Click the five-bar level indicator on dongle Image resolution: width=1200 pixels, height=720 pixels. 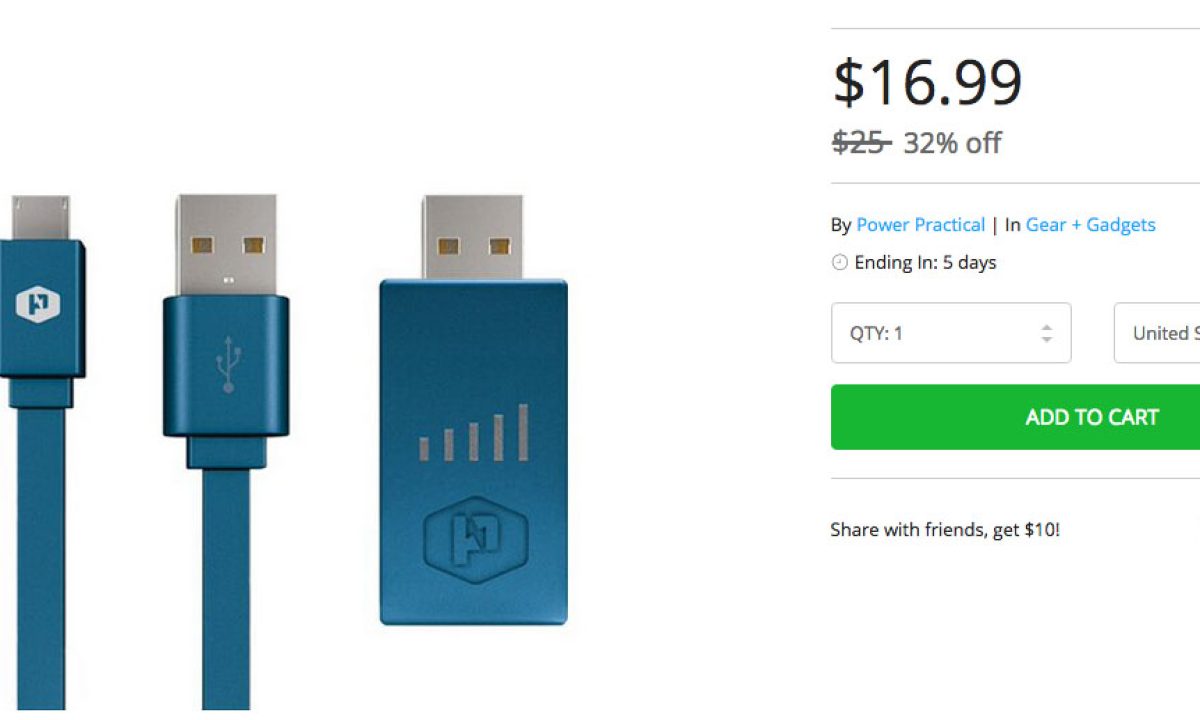pos(474,434)
